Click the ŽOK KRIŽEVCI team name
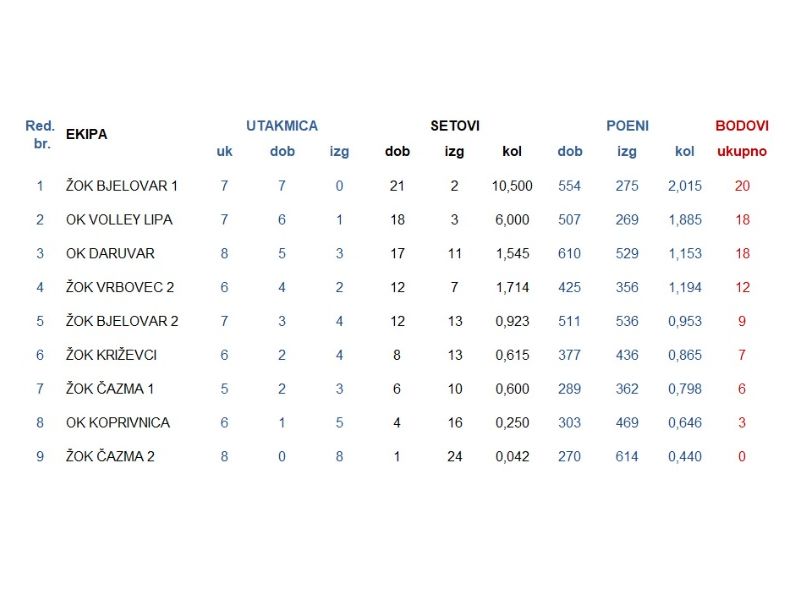This screenshot has height=600, width=800. 111,355
